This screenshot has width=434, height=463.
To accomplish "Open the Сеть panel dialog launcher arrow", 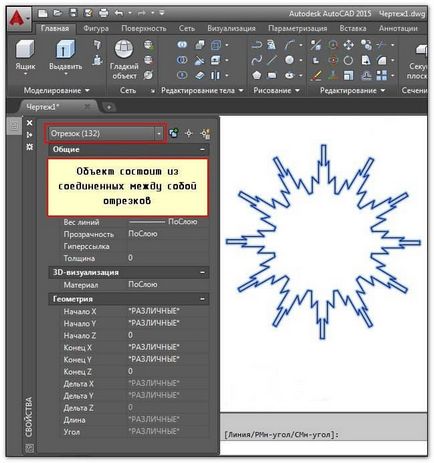I will point(153,91).
